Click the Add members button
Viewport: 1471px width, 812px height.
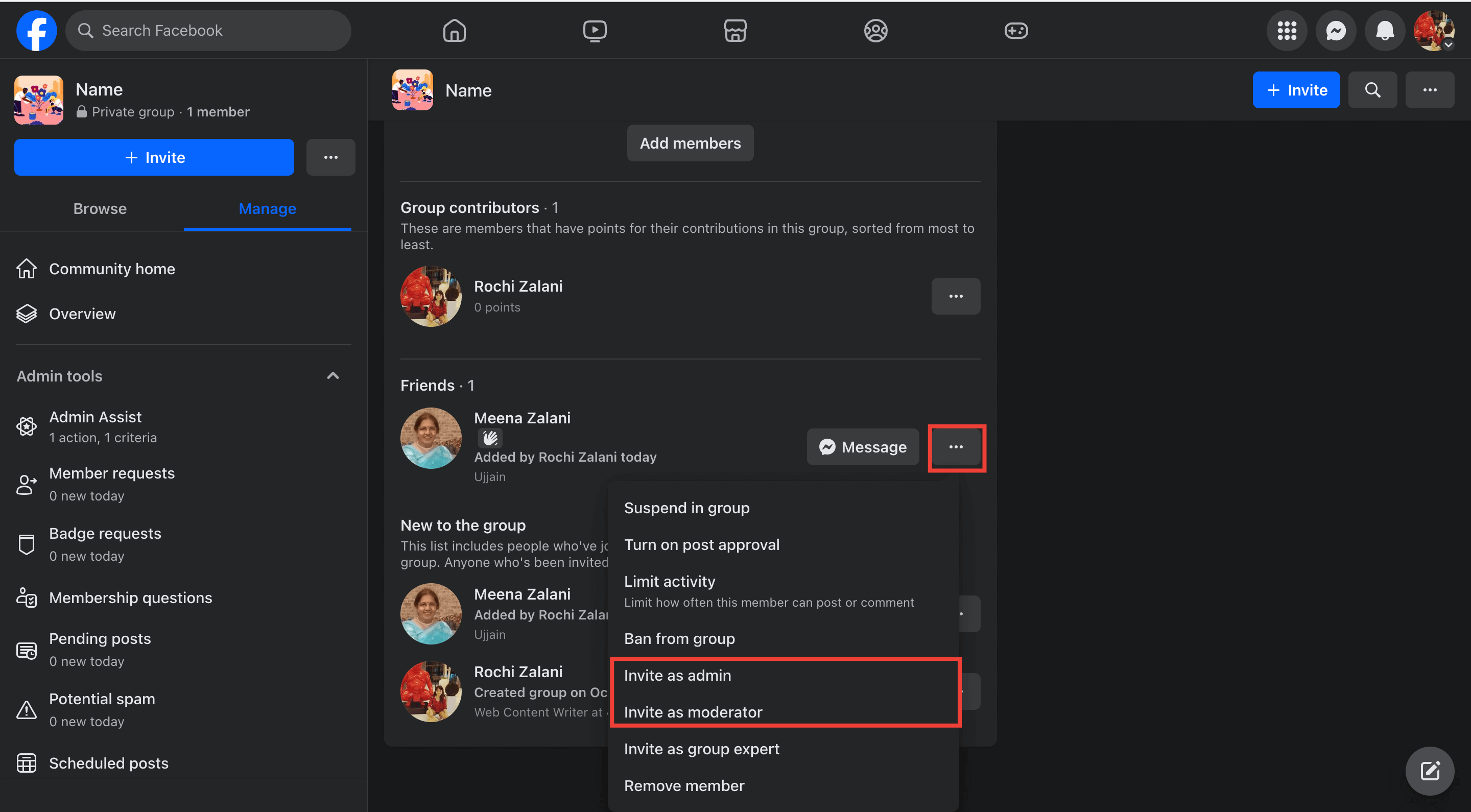690,142
